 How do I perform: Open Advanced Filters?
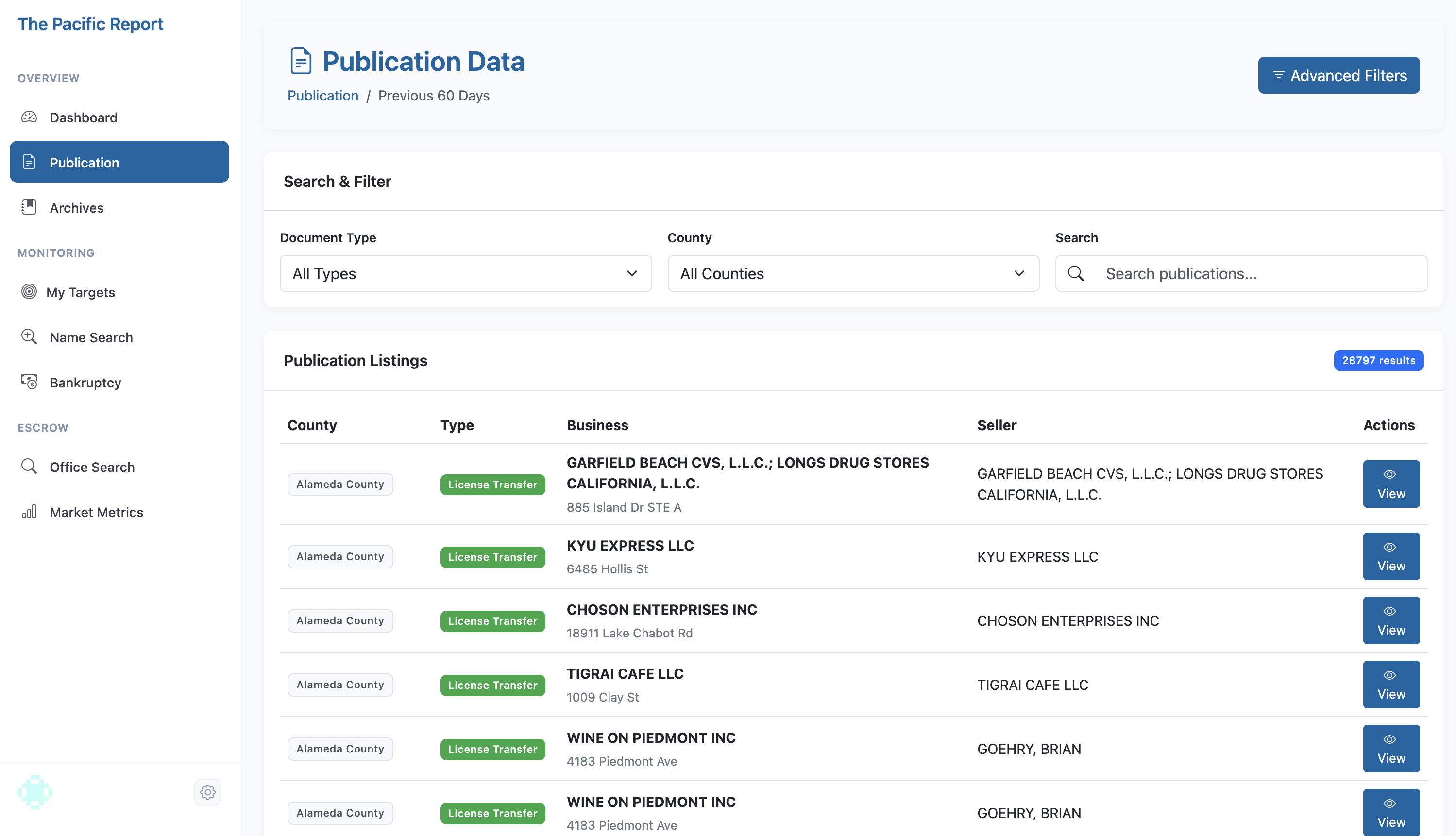1339,75
